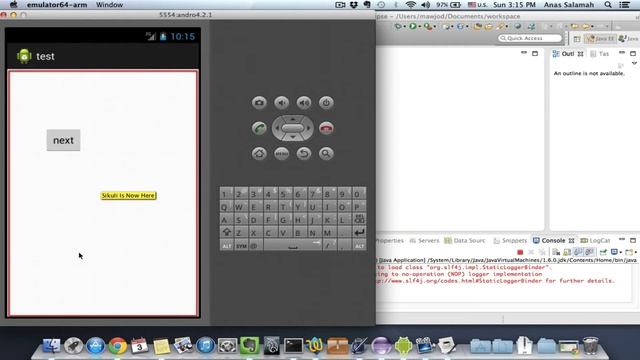Switch to the Java perspective
This screenshot has width=640, height=360.
tap(629, 38)
